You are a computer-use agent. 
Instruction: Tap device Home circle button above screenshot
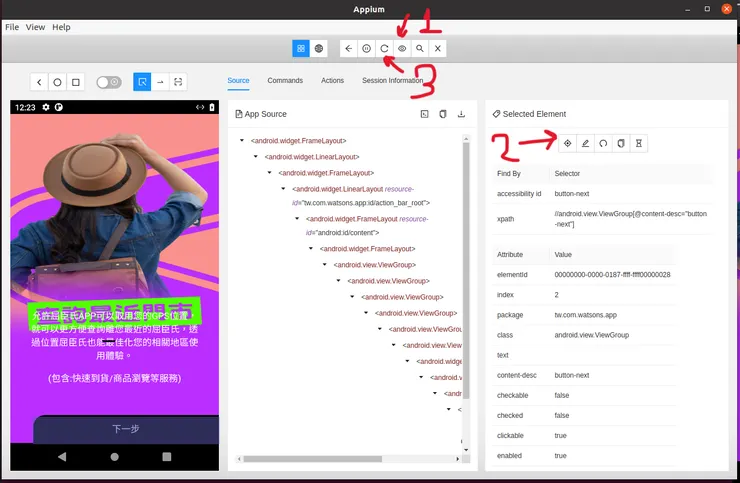pos(57,82)
